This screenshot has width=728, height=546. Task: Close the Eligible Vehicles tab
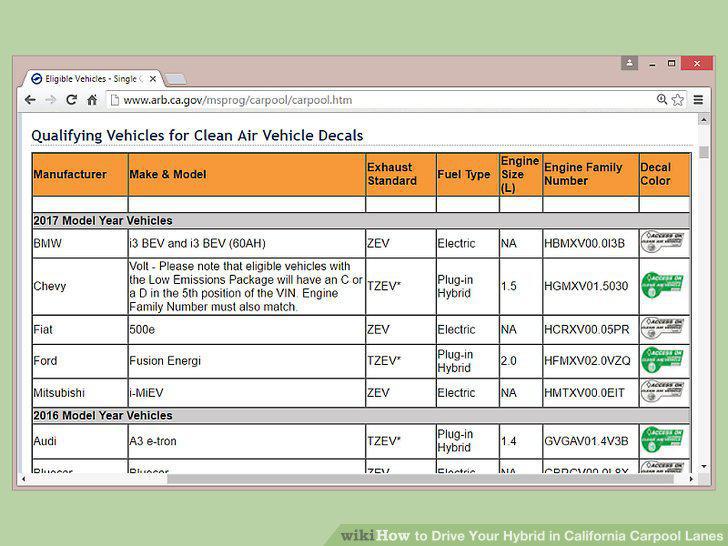pos(153,79)
